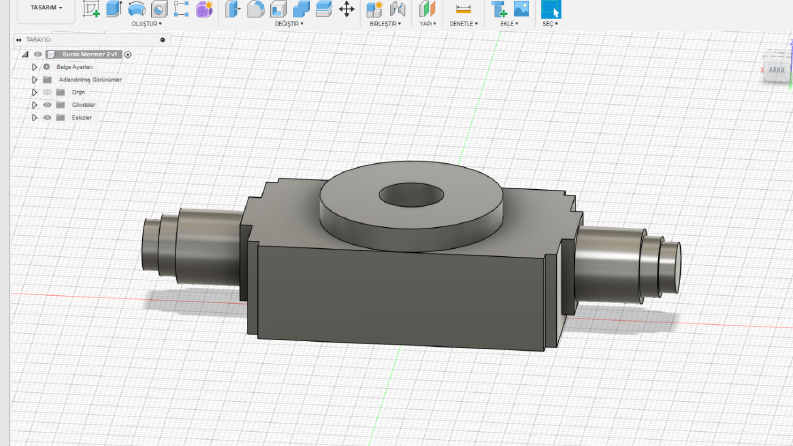Select the Measure tool icon
Viewport: 793px width, 446px height.
[463, 9]
